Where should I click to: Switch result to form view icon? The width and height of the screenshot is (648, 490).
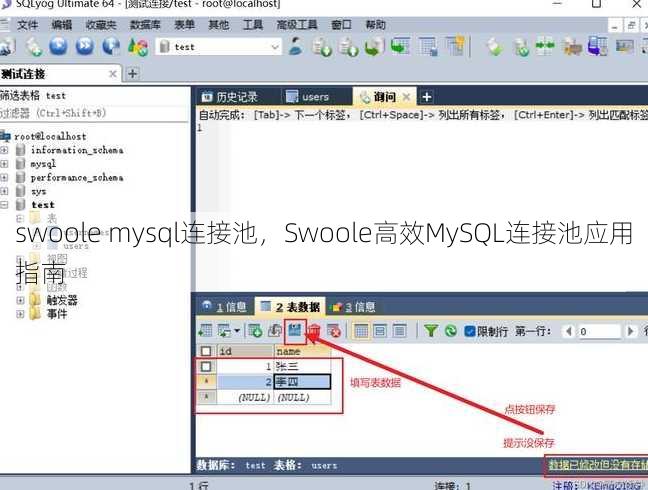(380, 331)
